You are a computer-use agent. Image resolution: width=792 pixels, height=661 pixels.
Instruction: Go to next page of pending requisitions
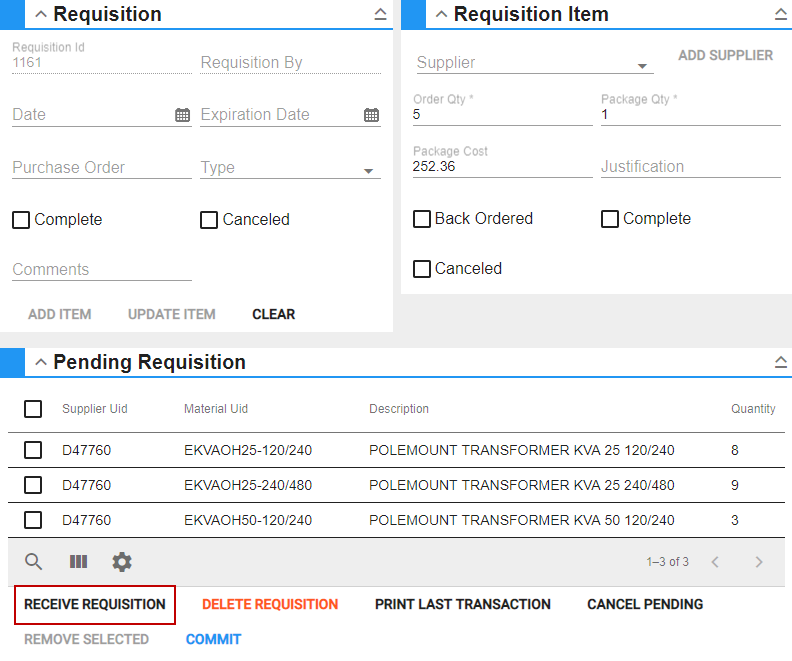pyautogui.click(x=759, y=562)
